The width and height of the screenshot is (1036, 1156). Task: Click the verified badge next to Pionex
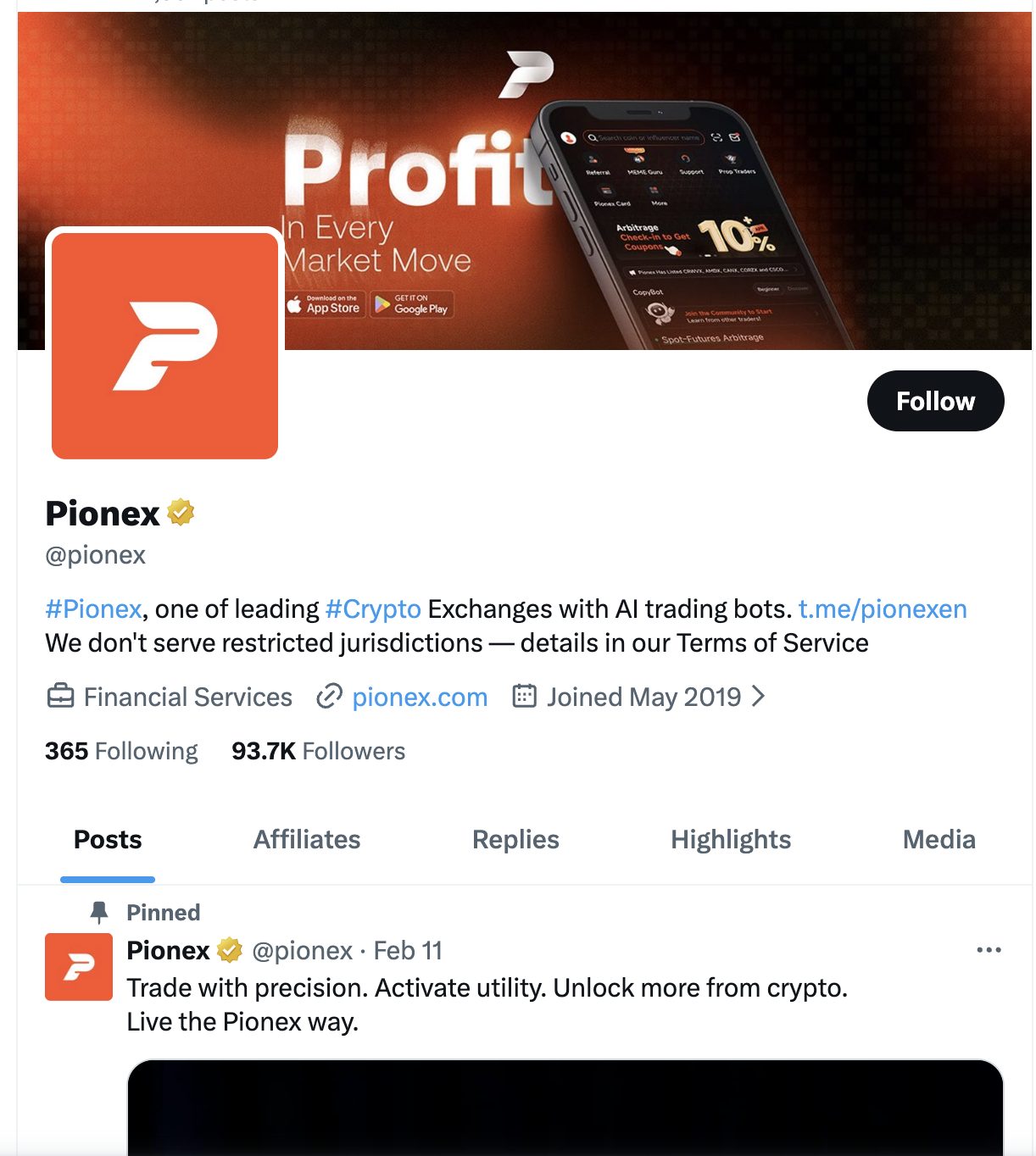pyautogui.click(x=181, y=512)
